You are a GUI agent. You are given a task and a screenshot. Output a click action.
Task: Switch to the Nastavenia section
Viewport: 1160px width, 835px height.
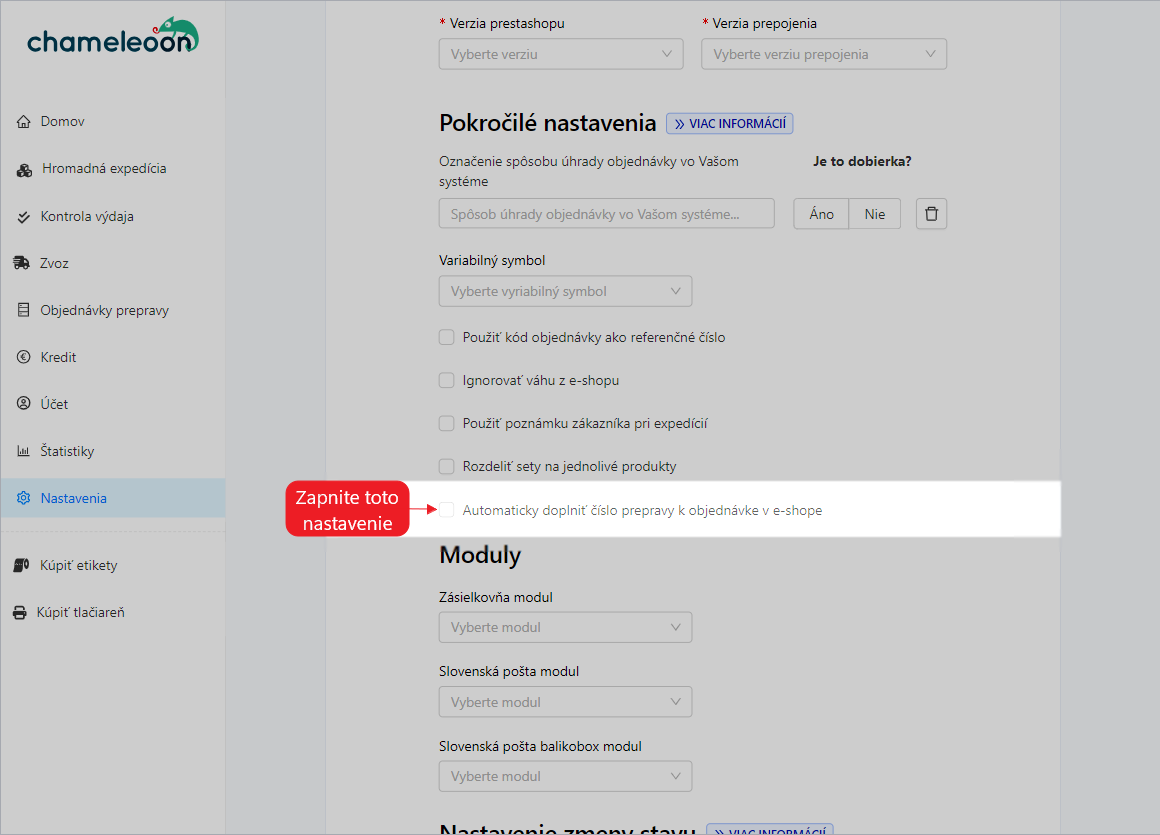click(x=72, y=497)
